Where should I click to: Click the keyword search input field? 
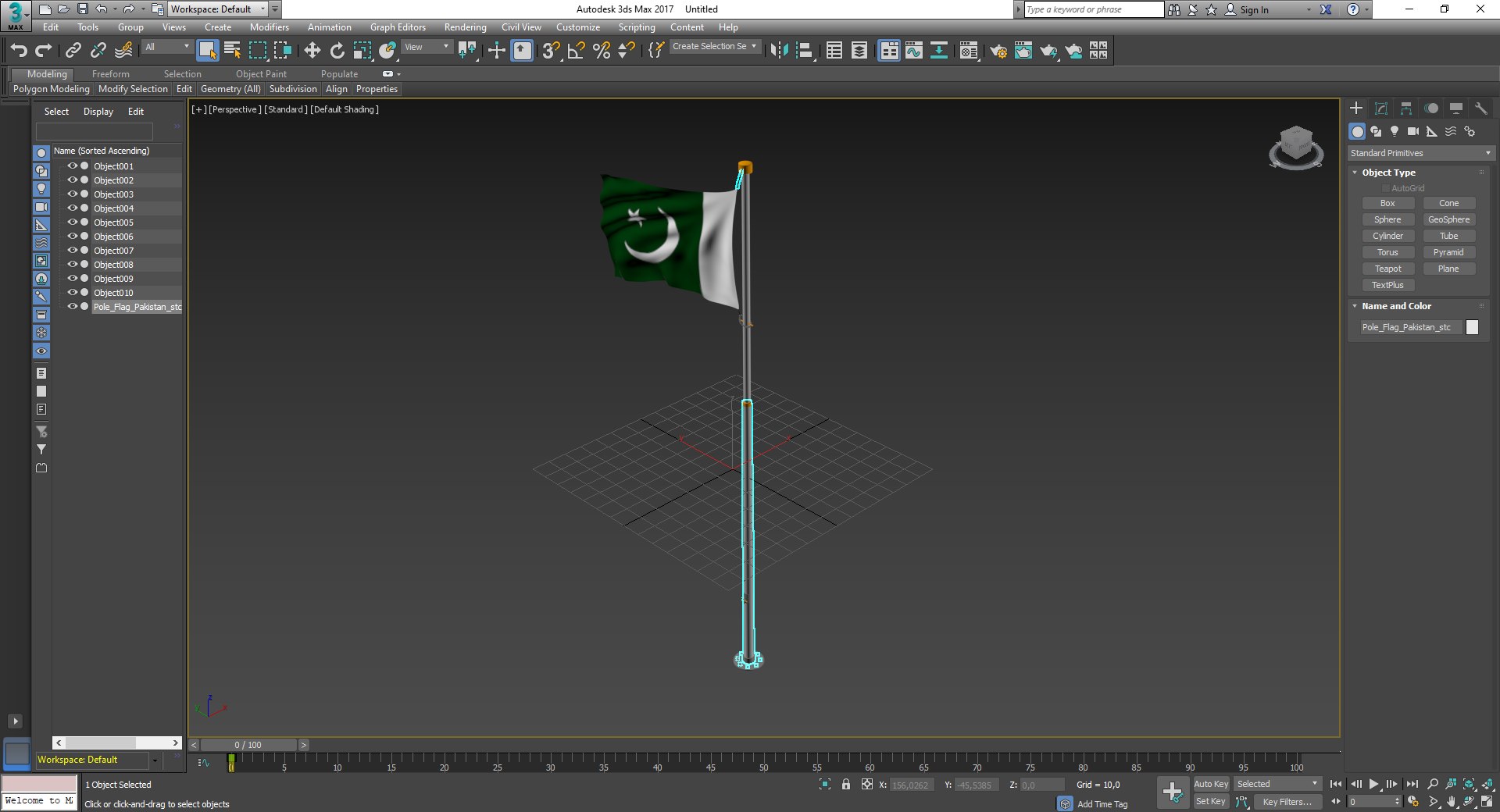[1094, 9]
